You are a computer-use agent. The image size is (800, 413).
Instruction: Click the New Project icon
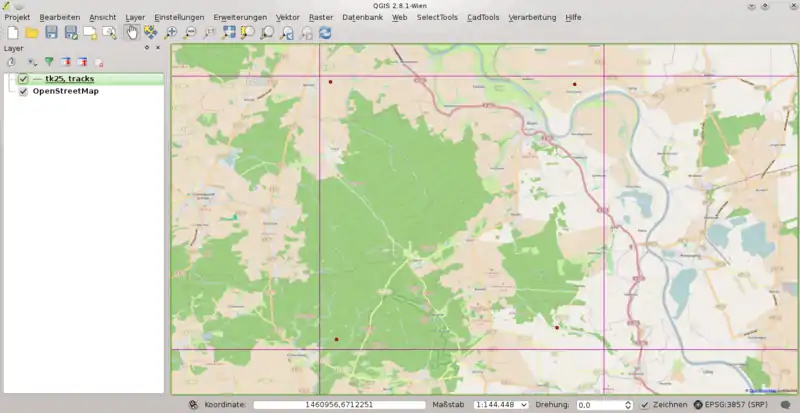tap(12, 33)
